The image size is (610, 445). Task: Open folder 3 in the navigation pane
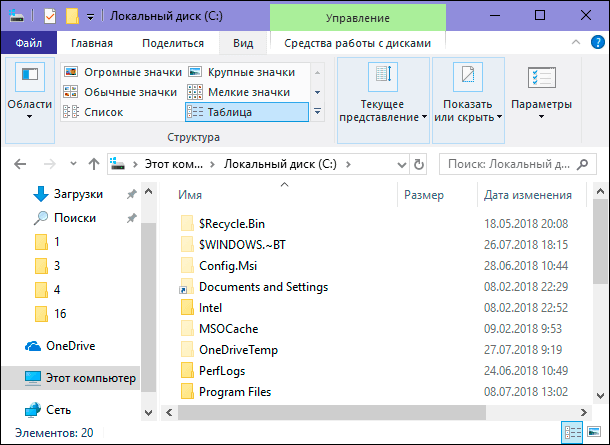tap(47, 266)
